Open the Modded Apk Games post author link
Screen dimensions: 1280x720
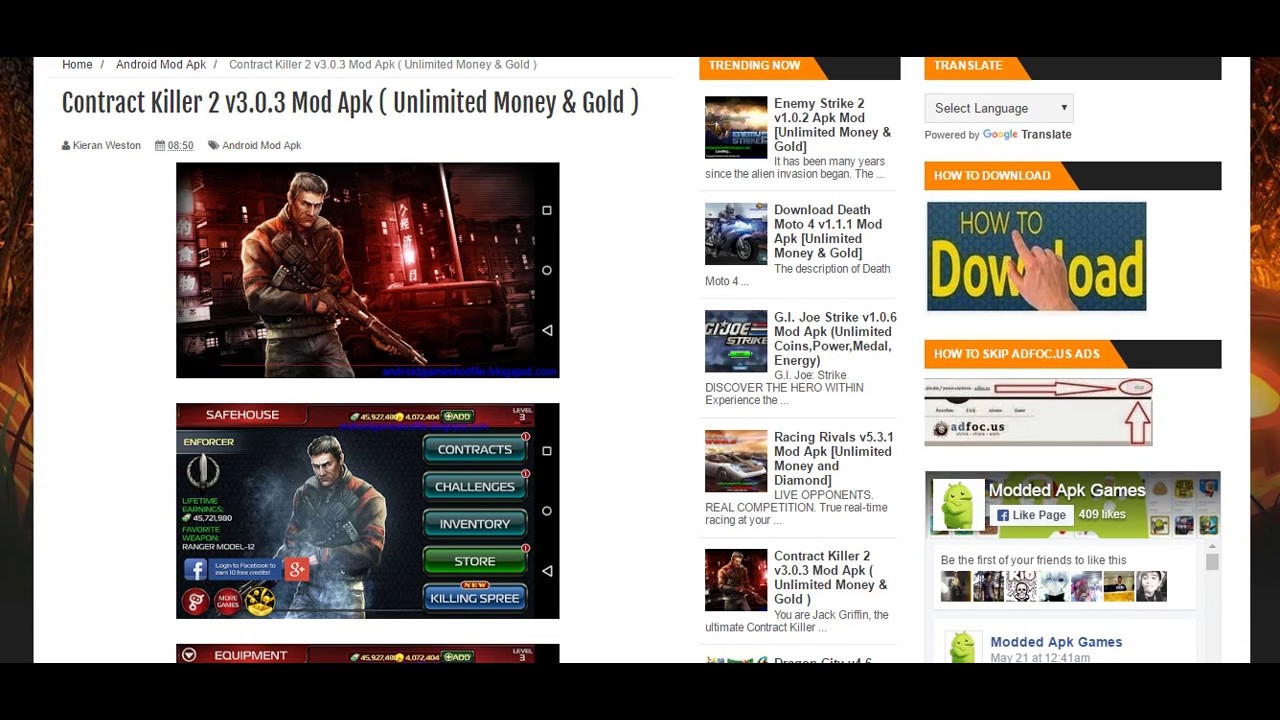point(1056,642)
